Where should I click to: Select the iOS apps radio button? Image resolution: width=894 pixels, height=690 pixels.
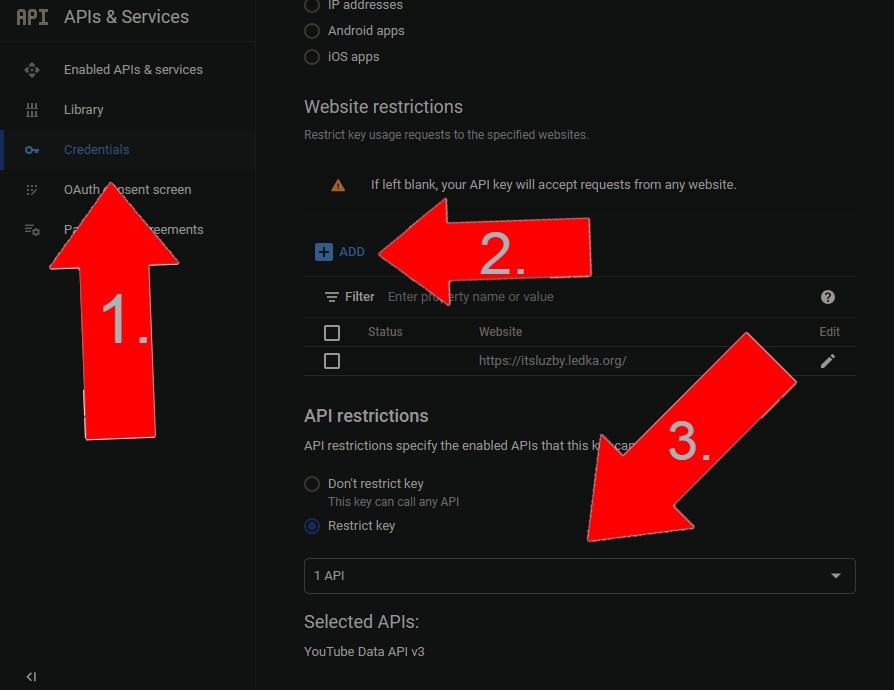coord(312,57)
